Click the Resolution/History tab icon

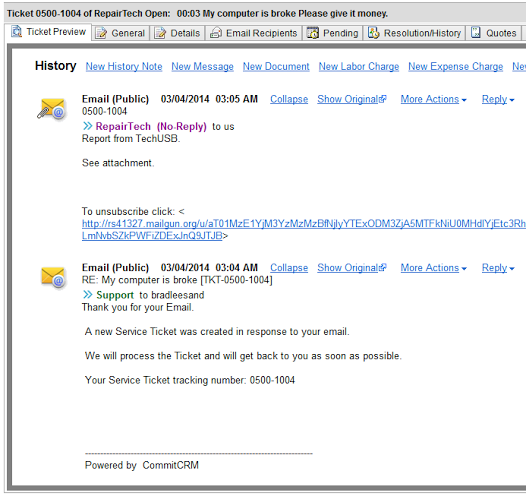pos(374,33)
